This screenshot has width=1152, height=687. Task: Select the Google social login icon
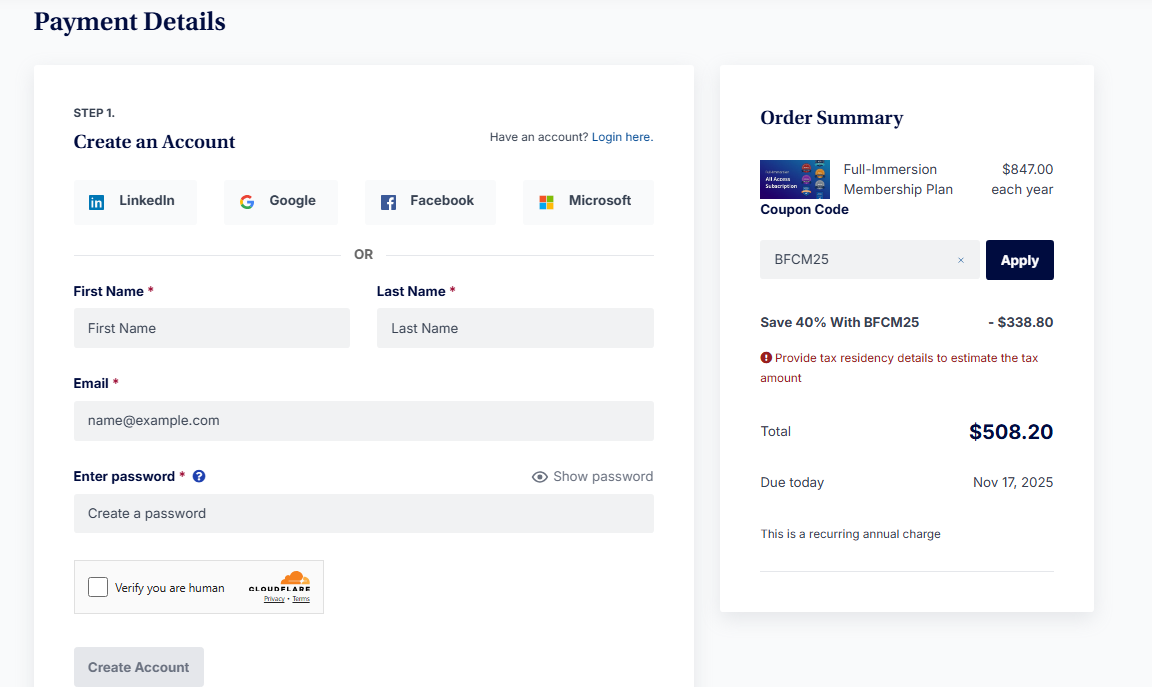(x=247, y=200)
